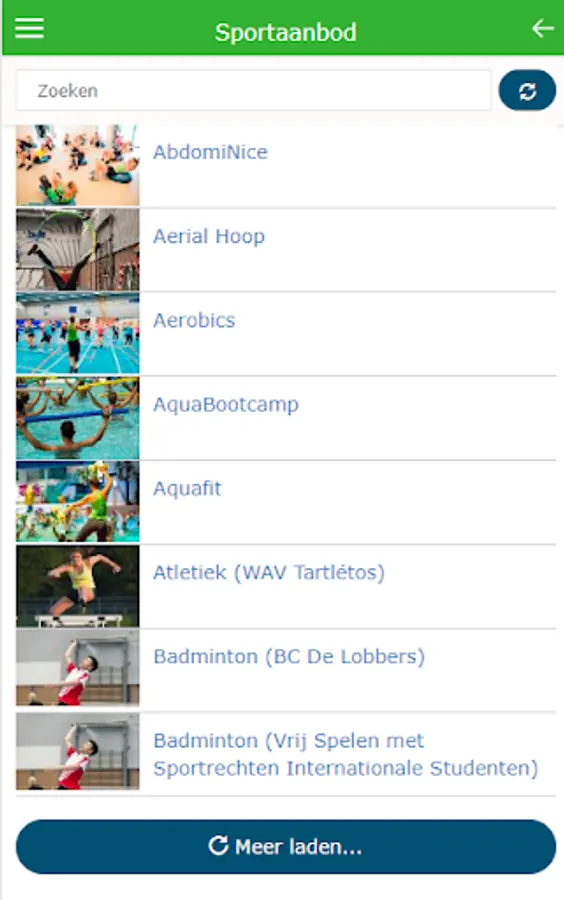This screenshot has height=900, width=564.
Task: Open the hamburger menu
Action: click(29, 28)
